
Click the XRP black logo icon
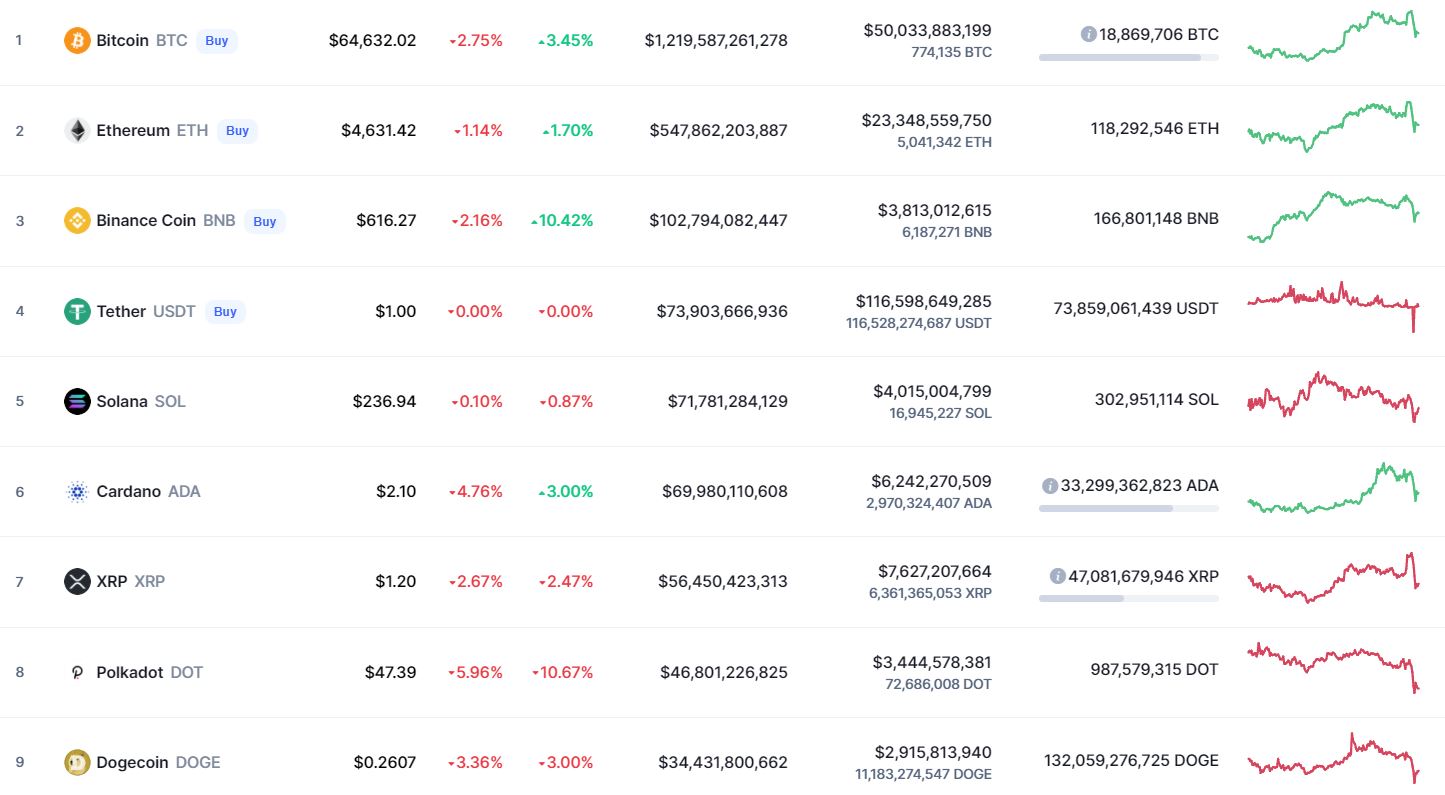[77, 581]
